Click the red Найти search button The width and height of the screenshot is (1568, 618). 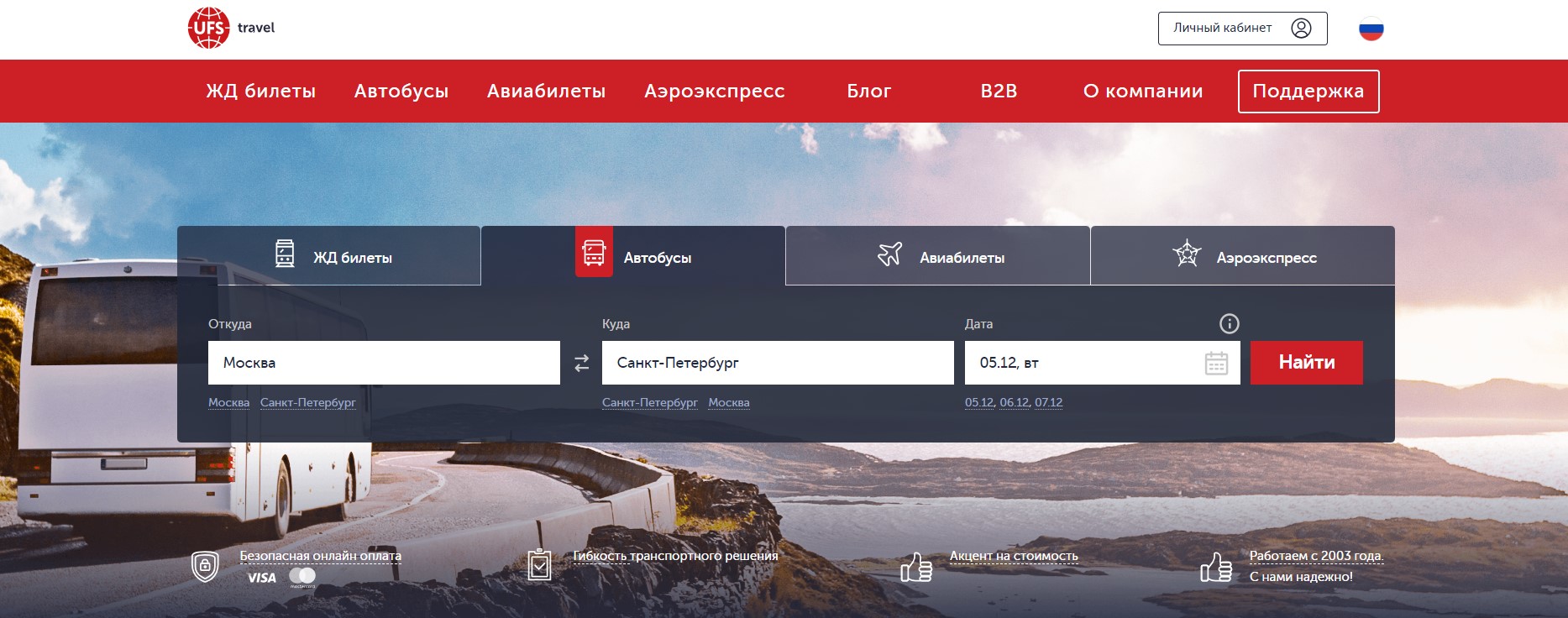tap(1306, 363)
